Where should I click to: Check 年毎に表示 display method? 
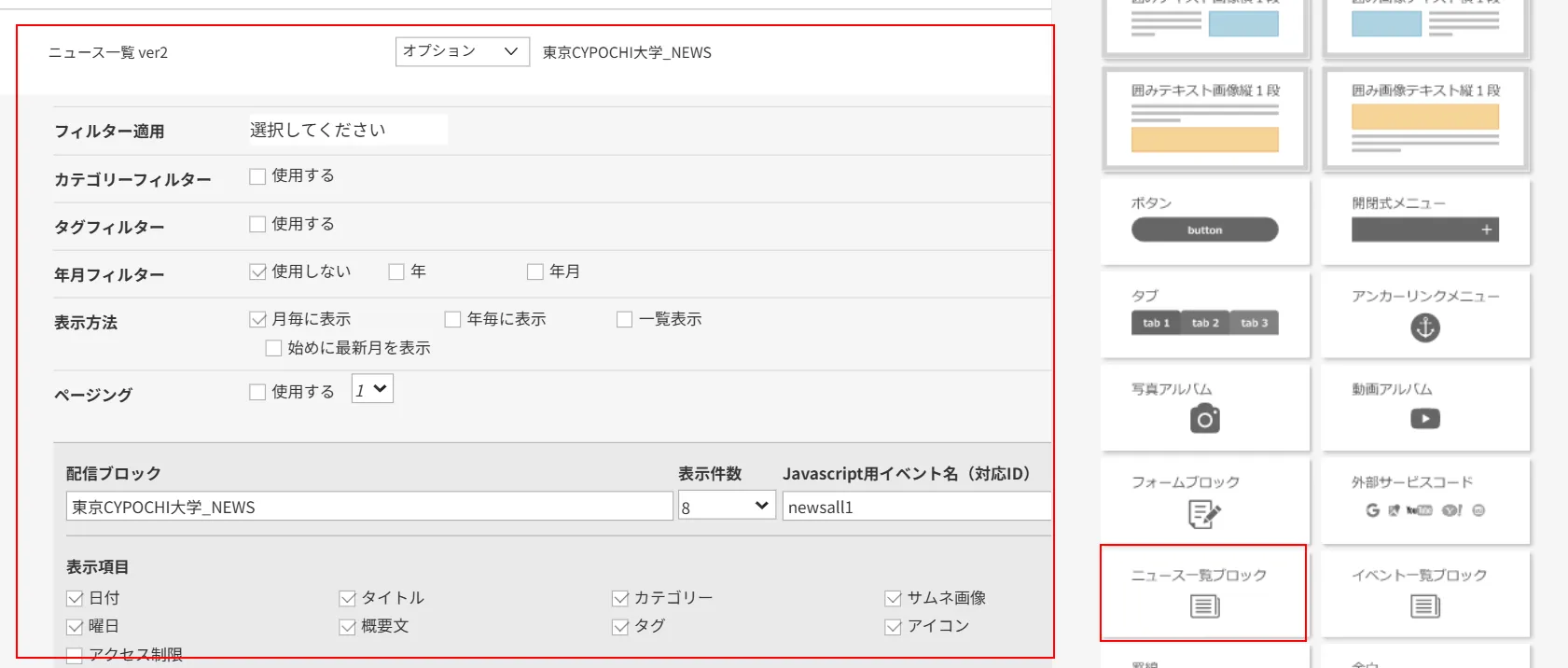(x=453, y=320)
